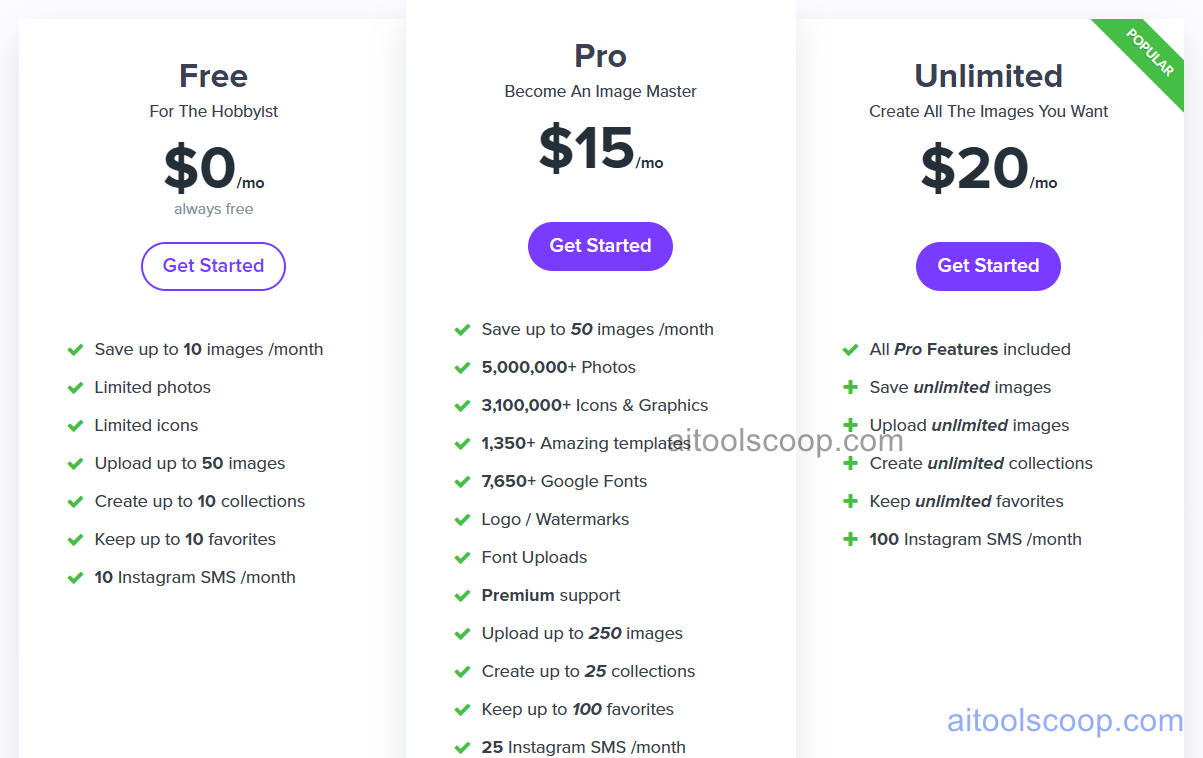The height and width of the screenshot is (758, 1203).
Task: Select the 'Unlimited' plan heading
Action: (988, 75)
